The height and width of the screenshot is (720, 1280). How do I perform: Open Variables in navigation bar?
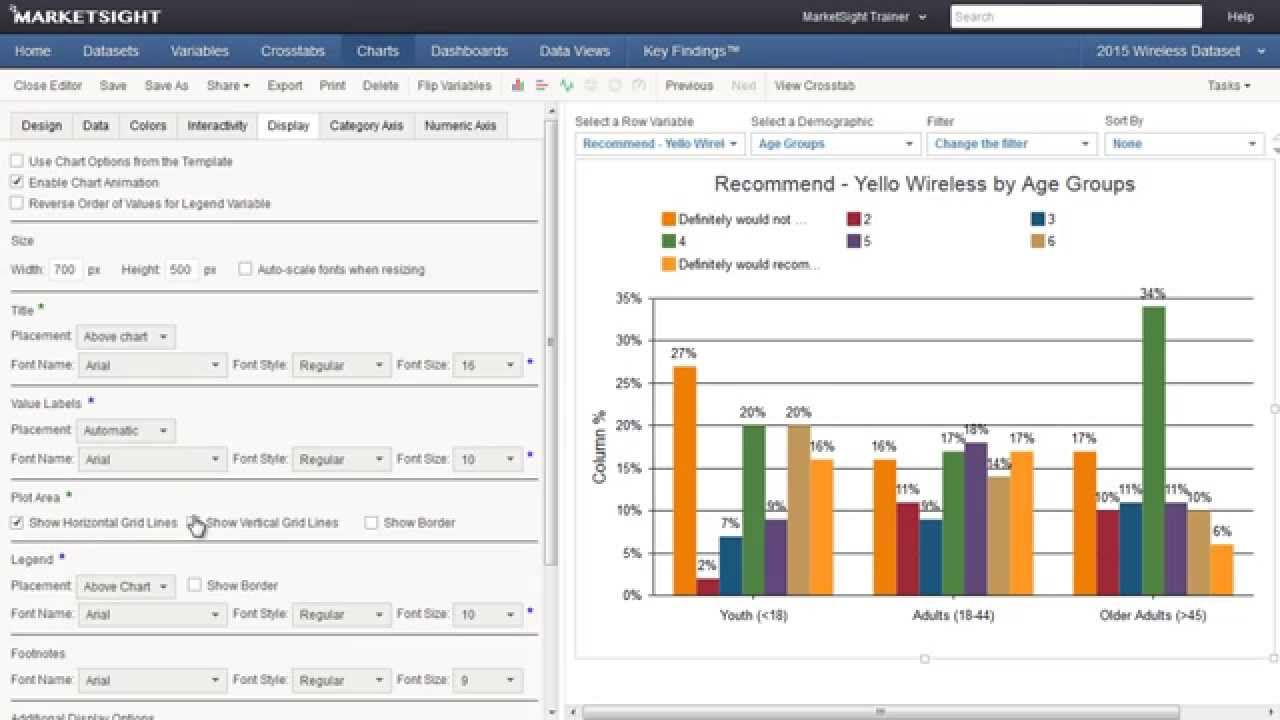tap(200, 51)
